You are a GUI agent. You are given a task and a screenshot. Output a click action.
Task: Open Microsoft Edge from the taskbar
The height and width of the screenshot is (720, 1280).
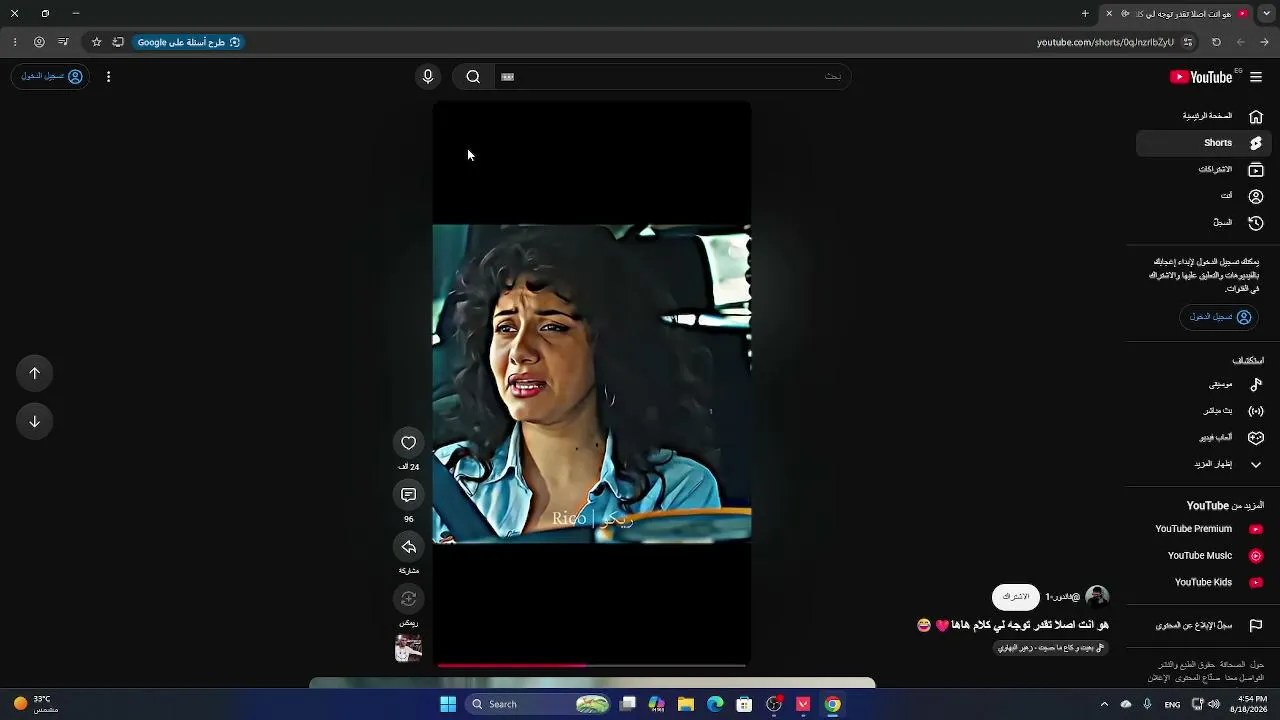[x=715, y=704]
